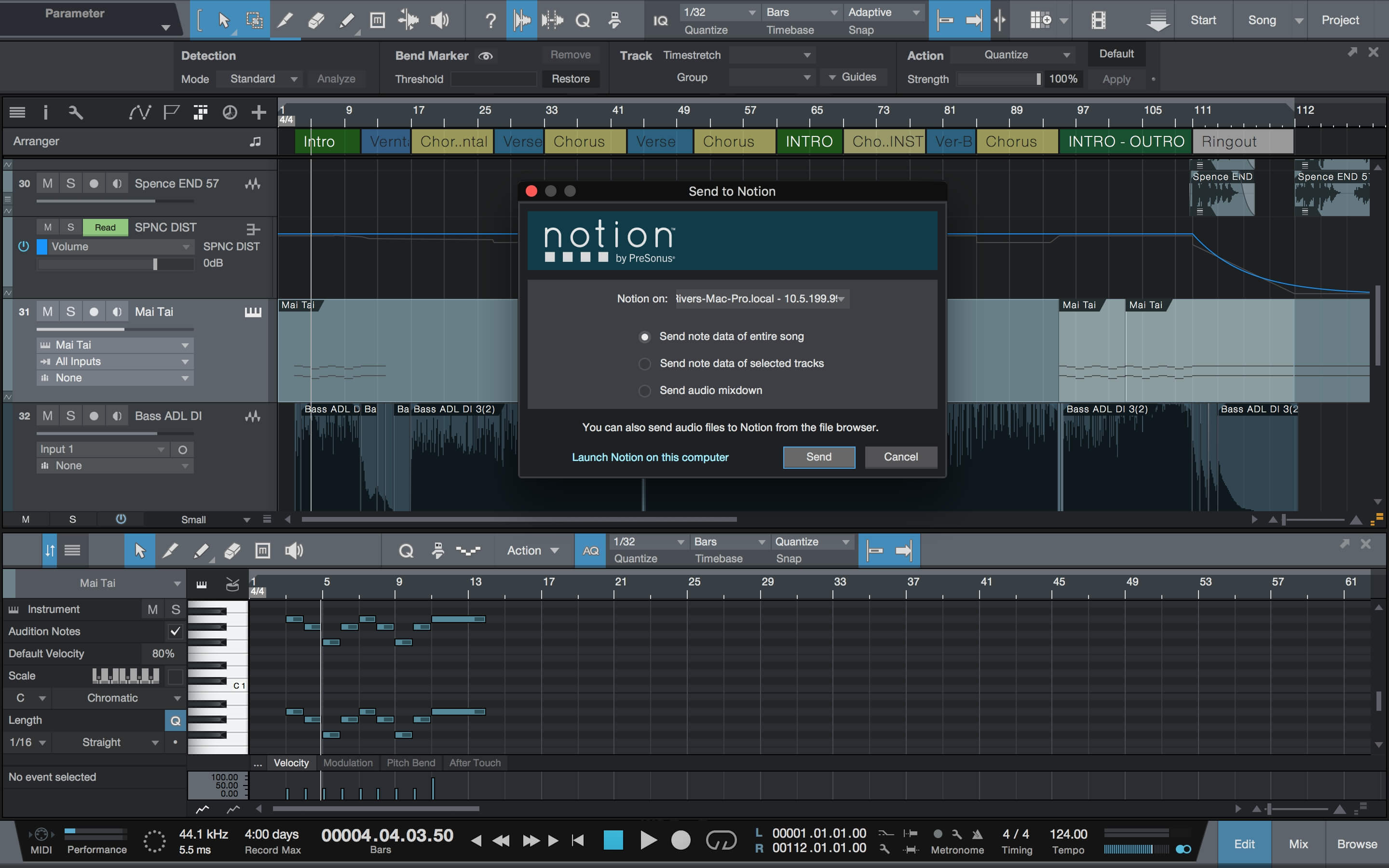The image size is (1389, 868).
Task: Click the Solo button on Bass ADL DI
Action: pyautogui.click(x=70, y=416)
